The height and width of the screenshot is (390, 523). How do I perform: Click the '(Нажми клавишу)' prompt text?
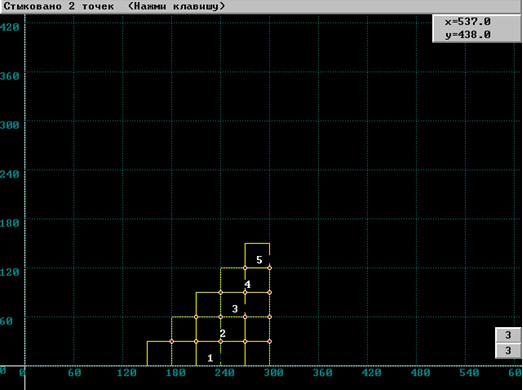(176, 6)
